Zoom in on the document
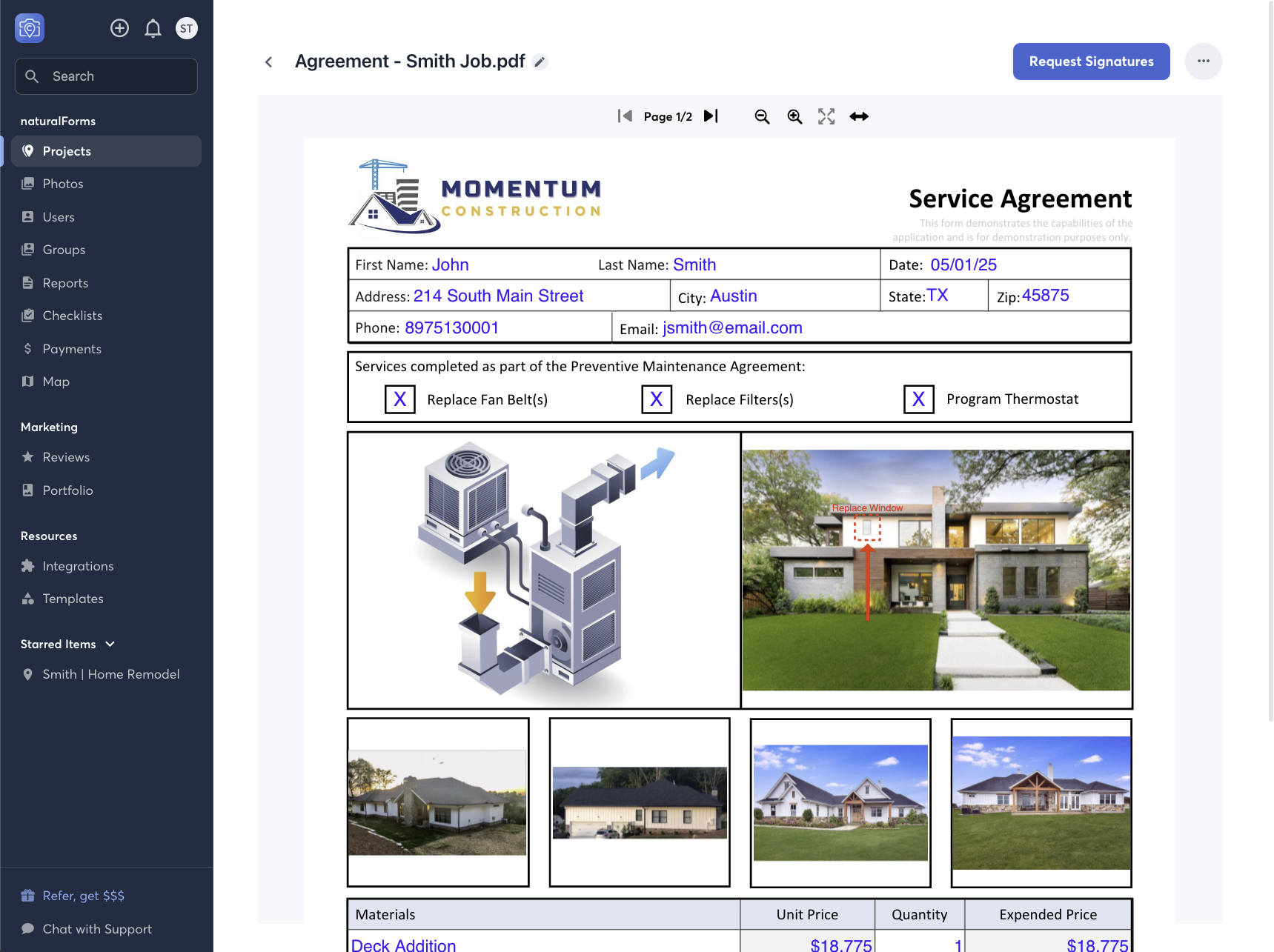Viewport: 1274px width, 952px height. pos(794,116)
